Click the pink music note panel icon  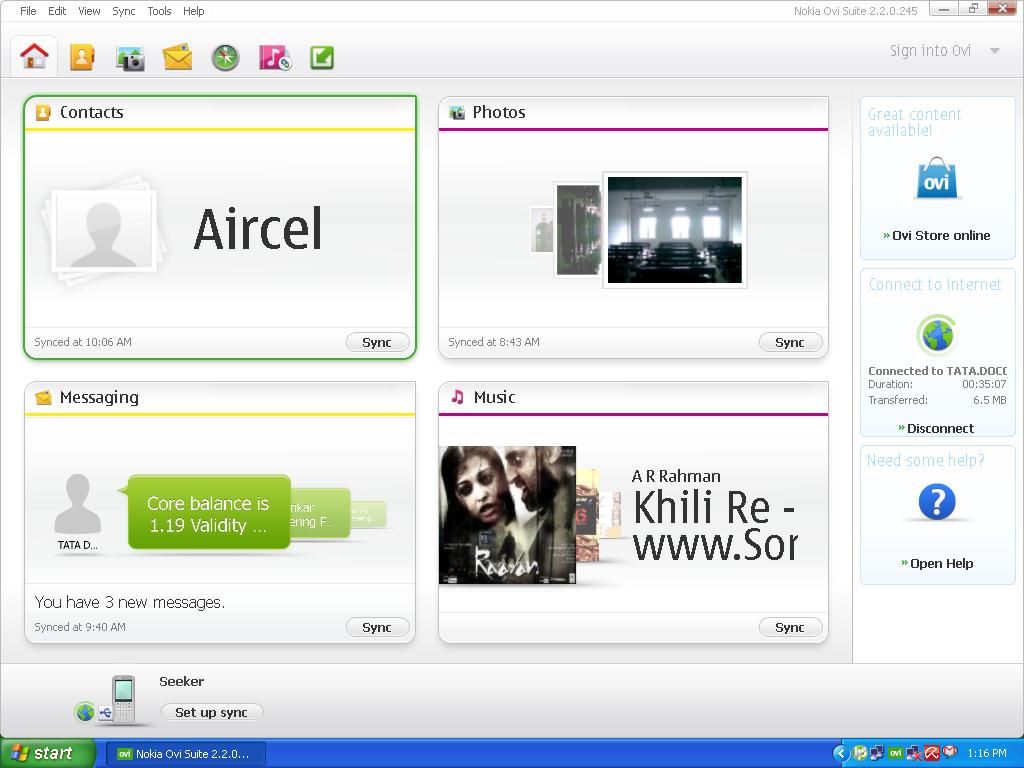[x=458, y=396]
